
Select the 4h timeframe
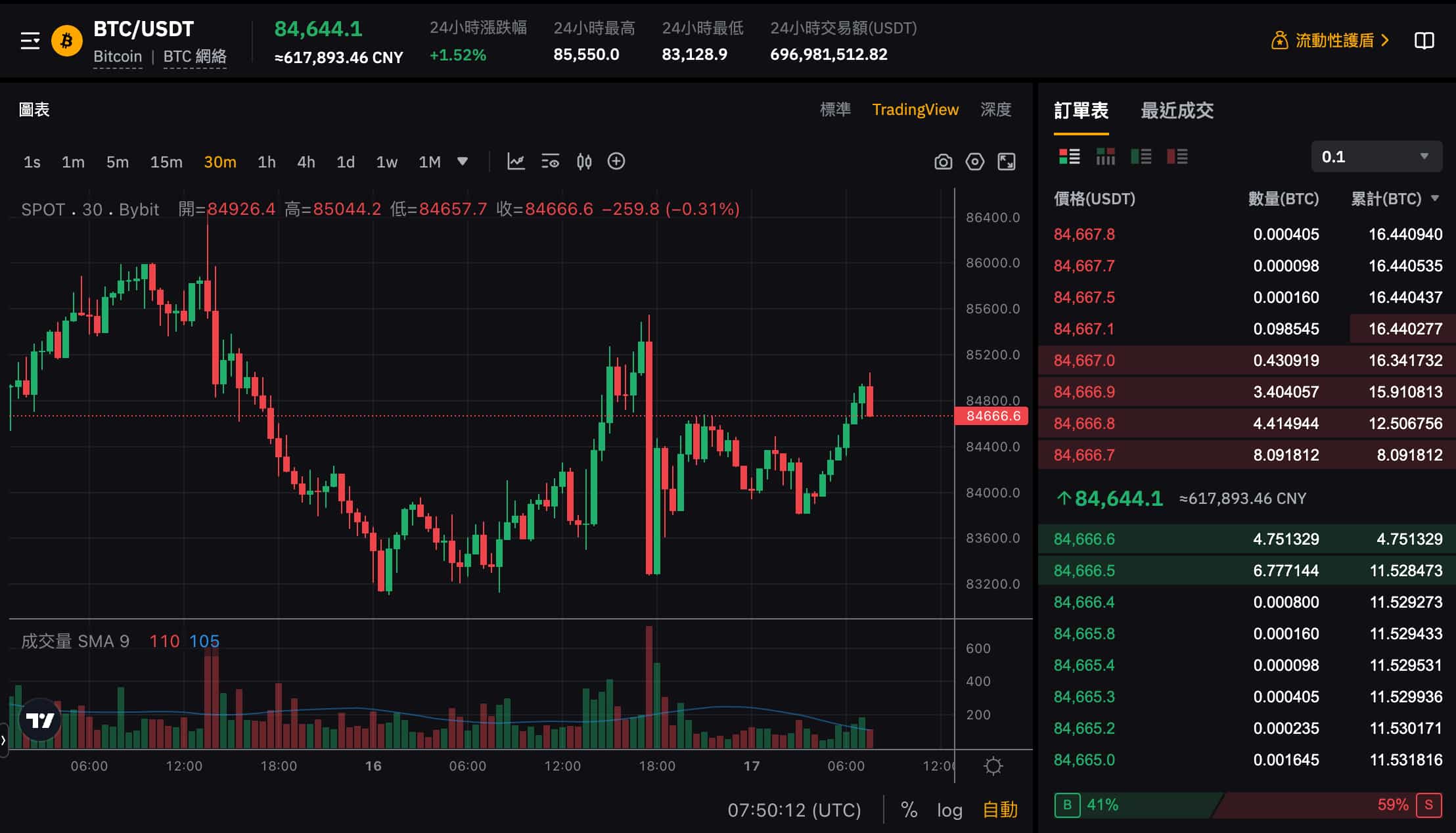click(x=306, y=162)
